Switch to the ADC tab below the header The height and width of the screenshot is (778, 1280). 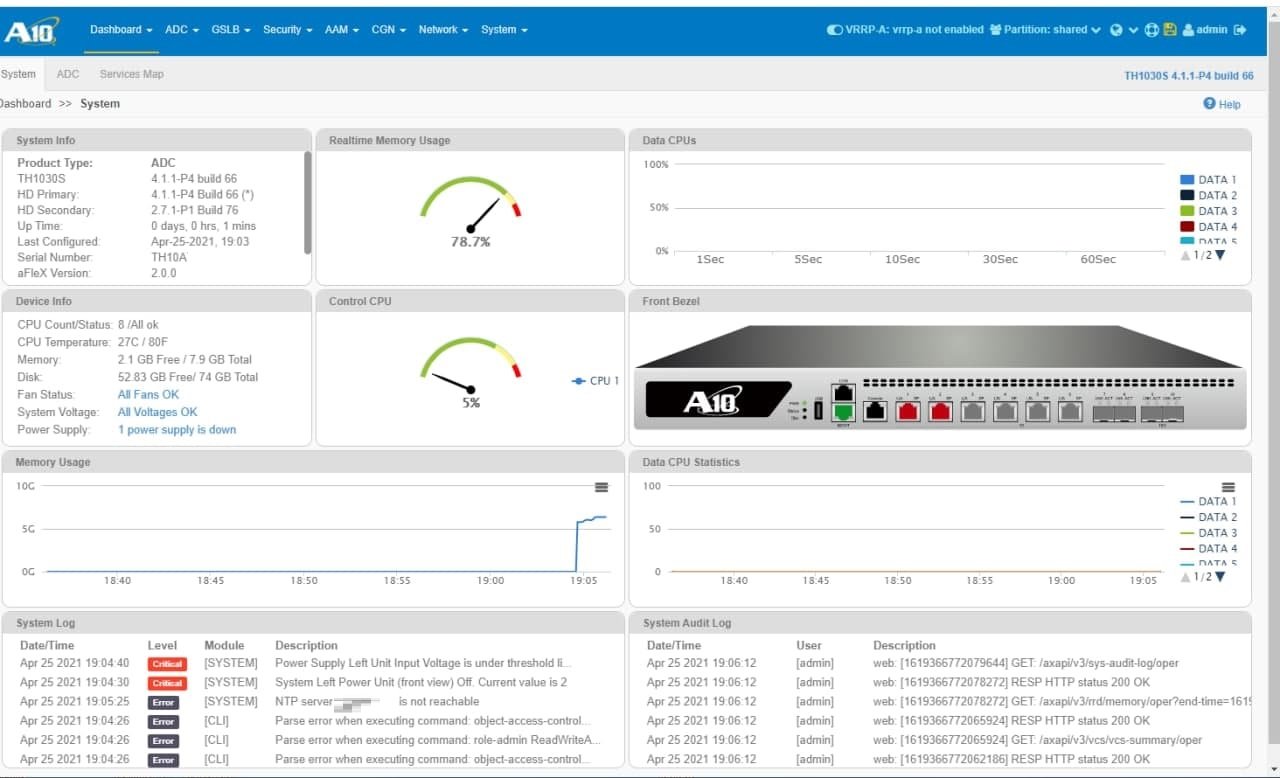click(x=68, y=74)
